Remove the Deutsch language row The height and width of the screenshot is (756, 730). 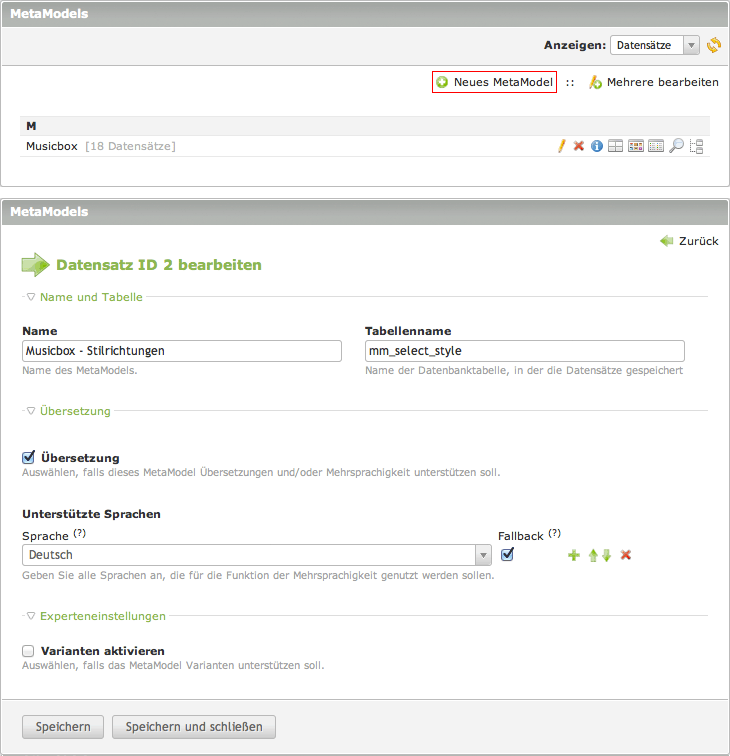point(626,555)
